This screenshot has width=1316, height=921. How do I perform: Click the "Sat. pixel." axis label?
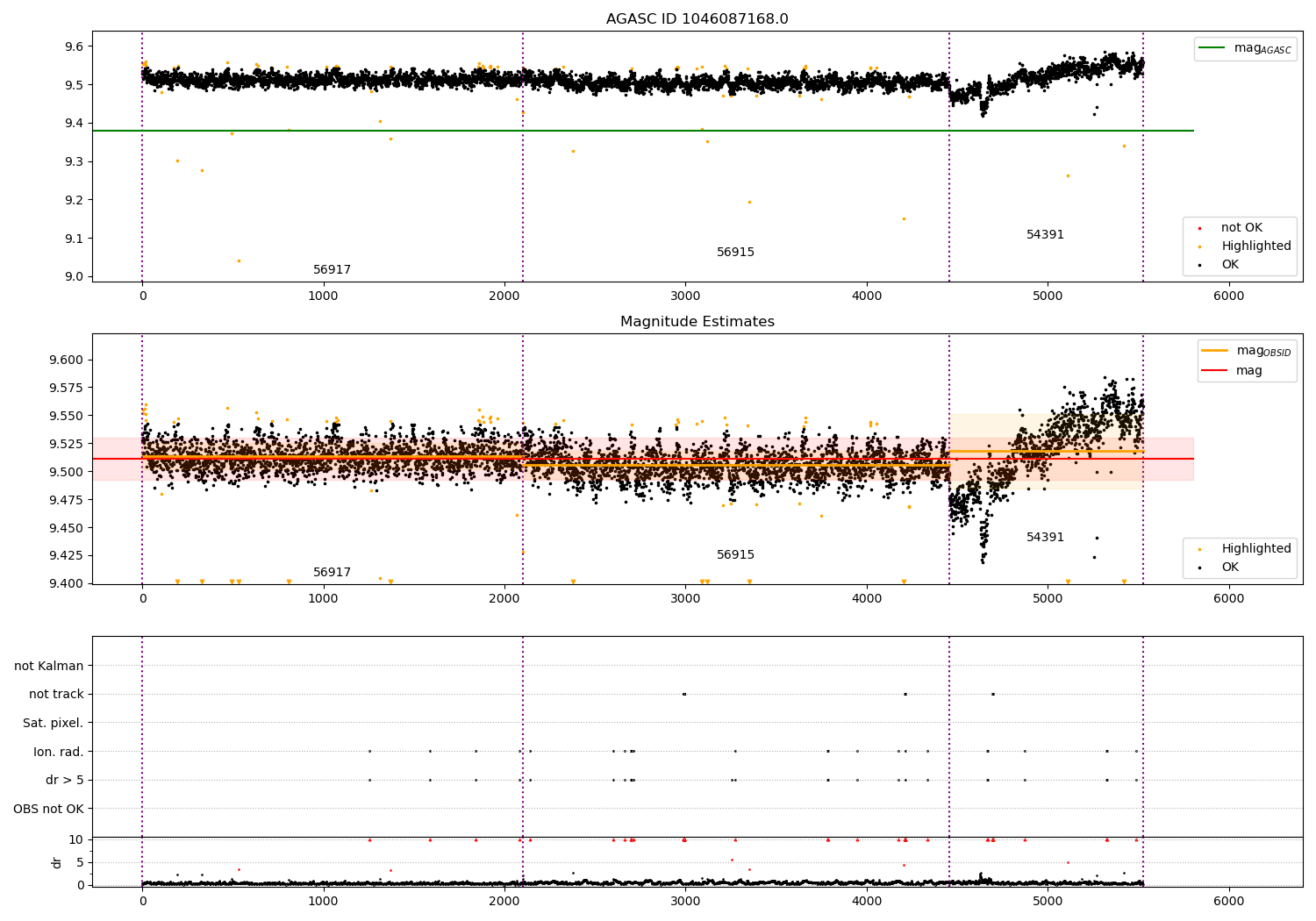tap(54, 724)
